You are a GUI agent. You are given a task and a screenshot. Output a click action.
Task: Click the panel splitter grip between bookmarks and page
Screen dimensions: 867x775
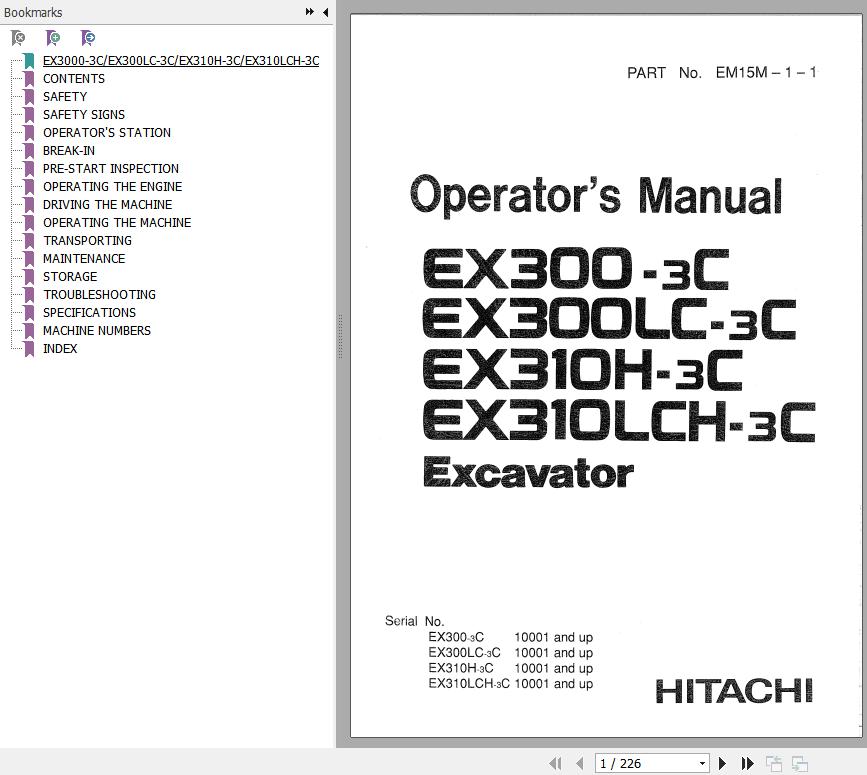tap(341, 337)
